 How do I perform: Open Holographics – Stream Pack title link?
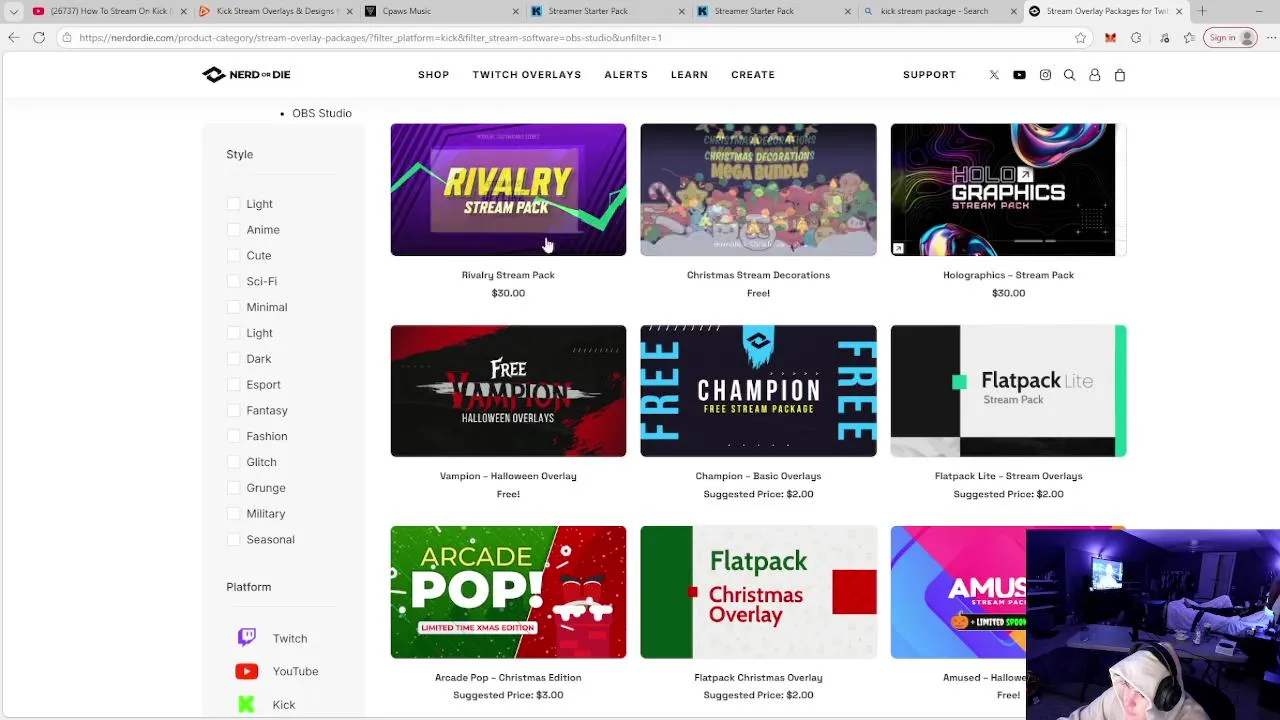click(x=1008, y=275)
